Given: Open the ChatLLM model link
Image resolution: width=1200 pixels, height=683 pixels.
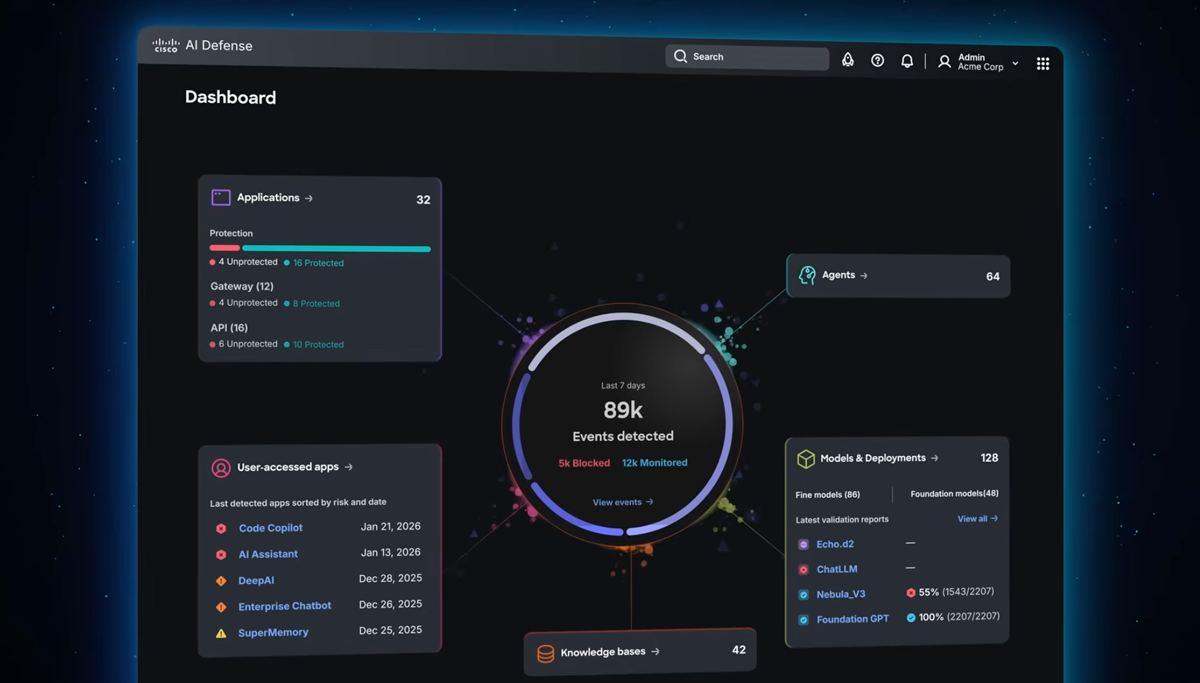Looking at the screenshot, I should tap(837, 569).
